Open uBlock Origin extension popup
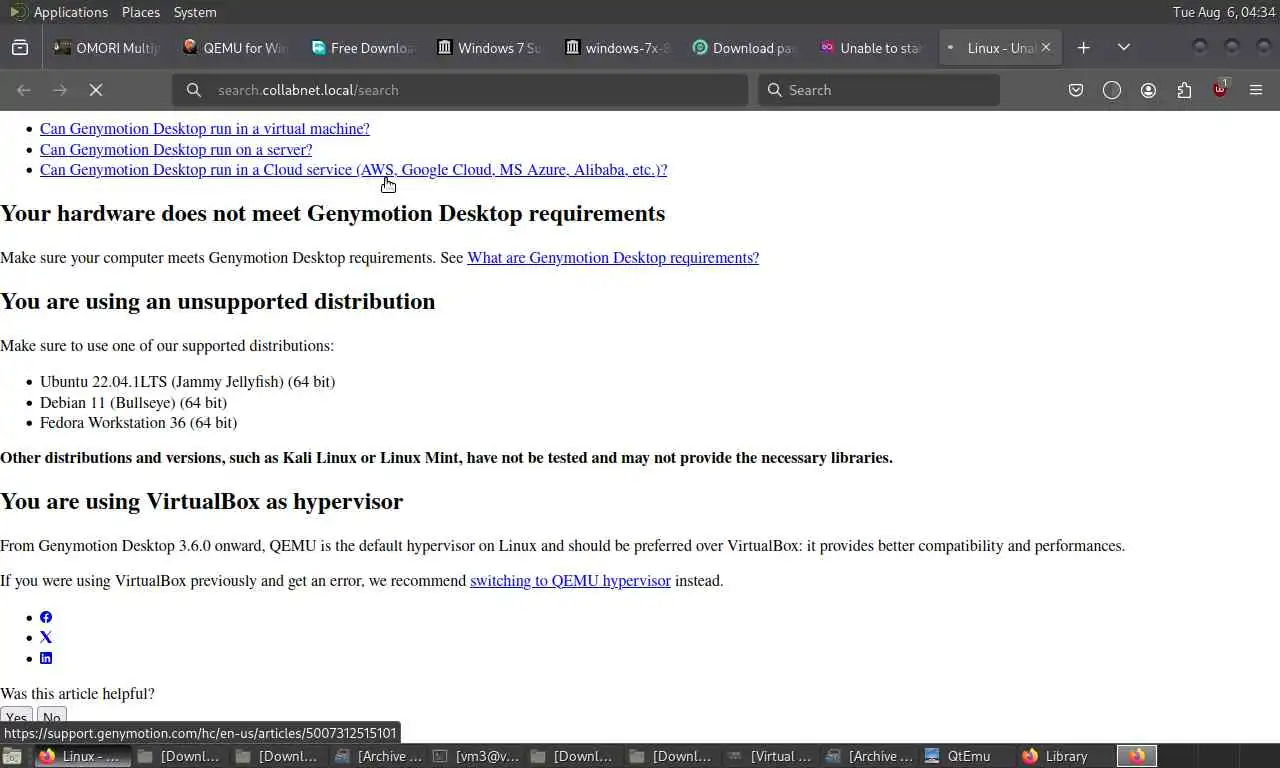 pos(1220,89)
